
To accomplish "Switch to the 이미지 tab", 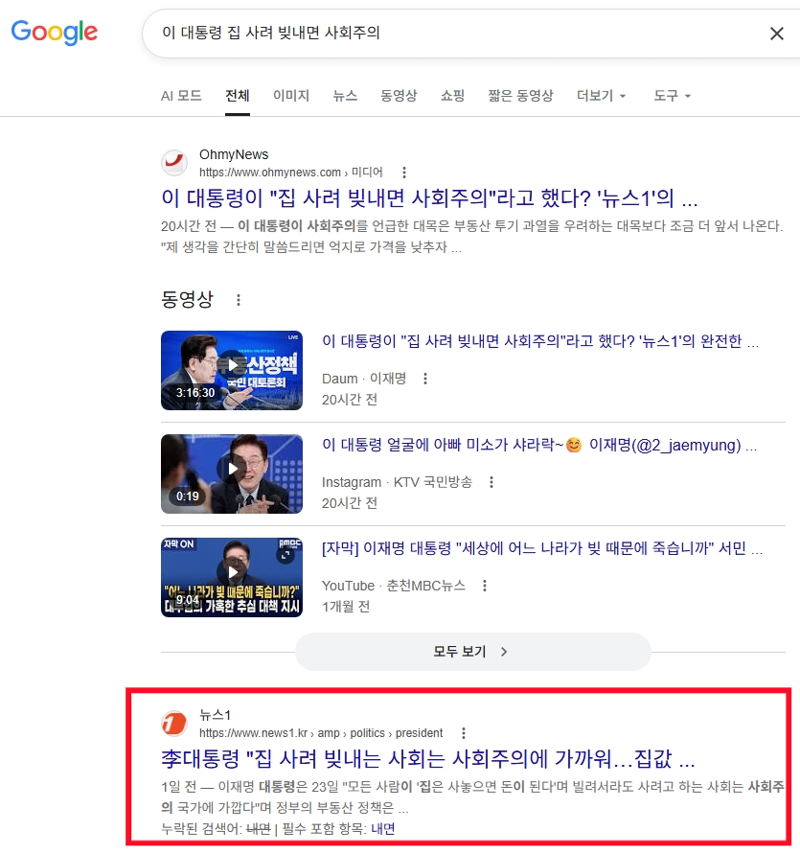I will click(291, 96).
